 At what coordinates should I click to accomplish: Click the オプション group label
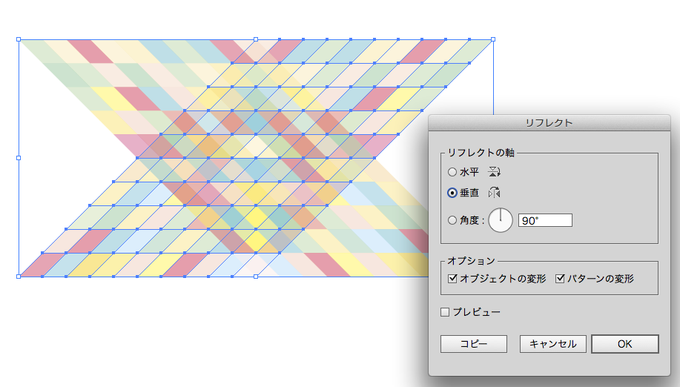tap(471, 261)
